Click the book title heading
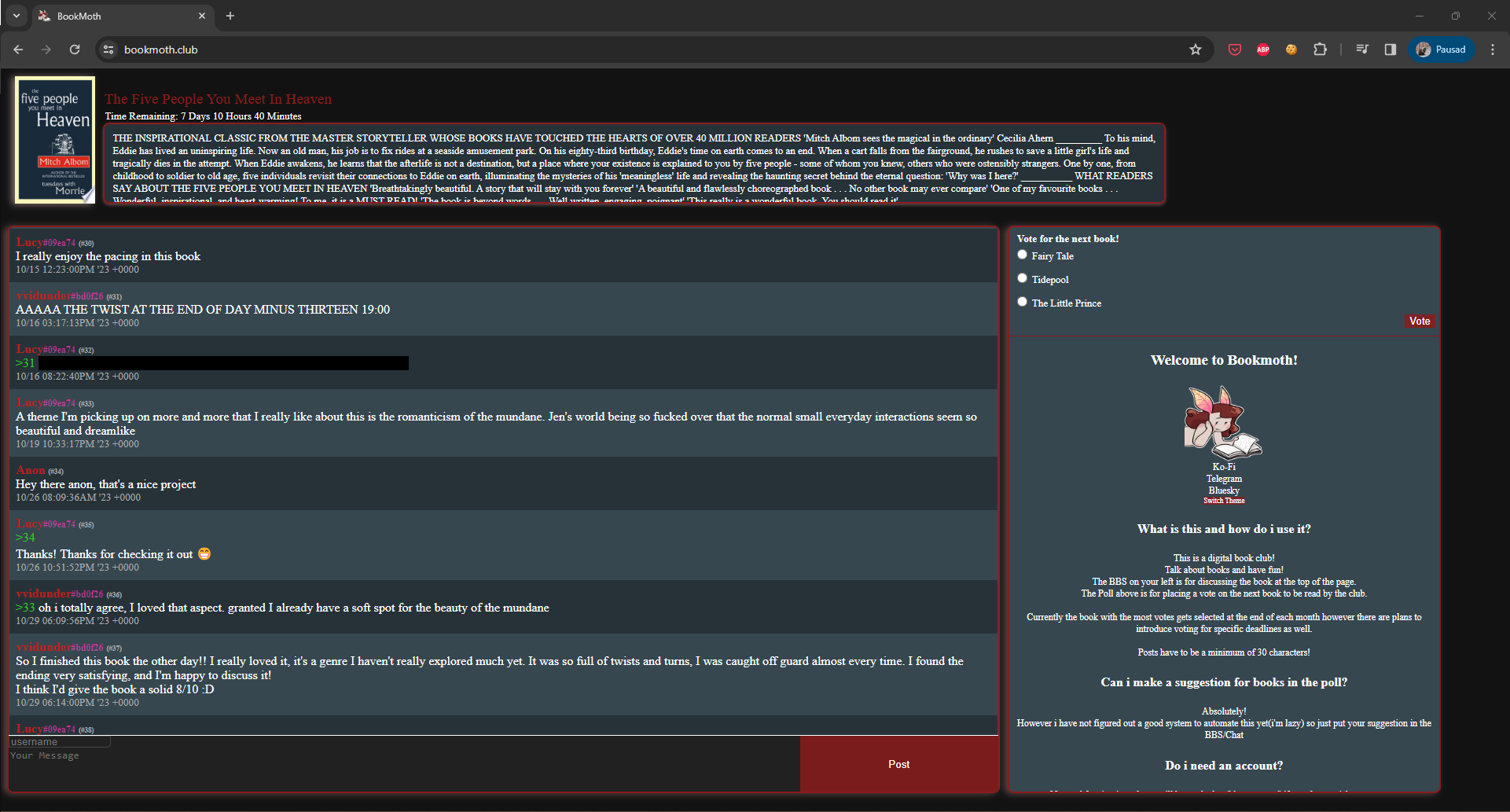Image resolution: width=1510 pixels, height=812 pixels. click(x=218, y=99)
